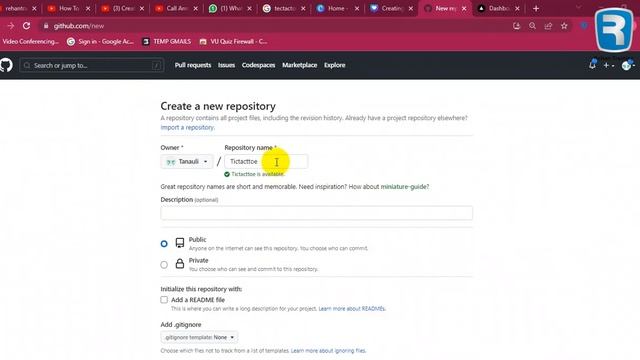Screen dimensions: 640x360
Task: Switch to the tictacto Google tab
Action: coord(283,8)
